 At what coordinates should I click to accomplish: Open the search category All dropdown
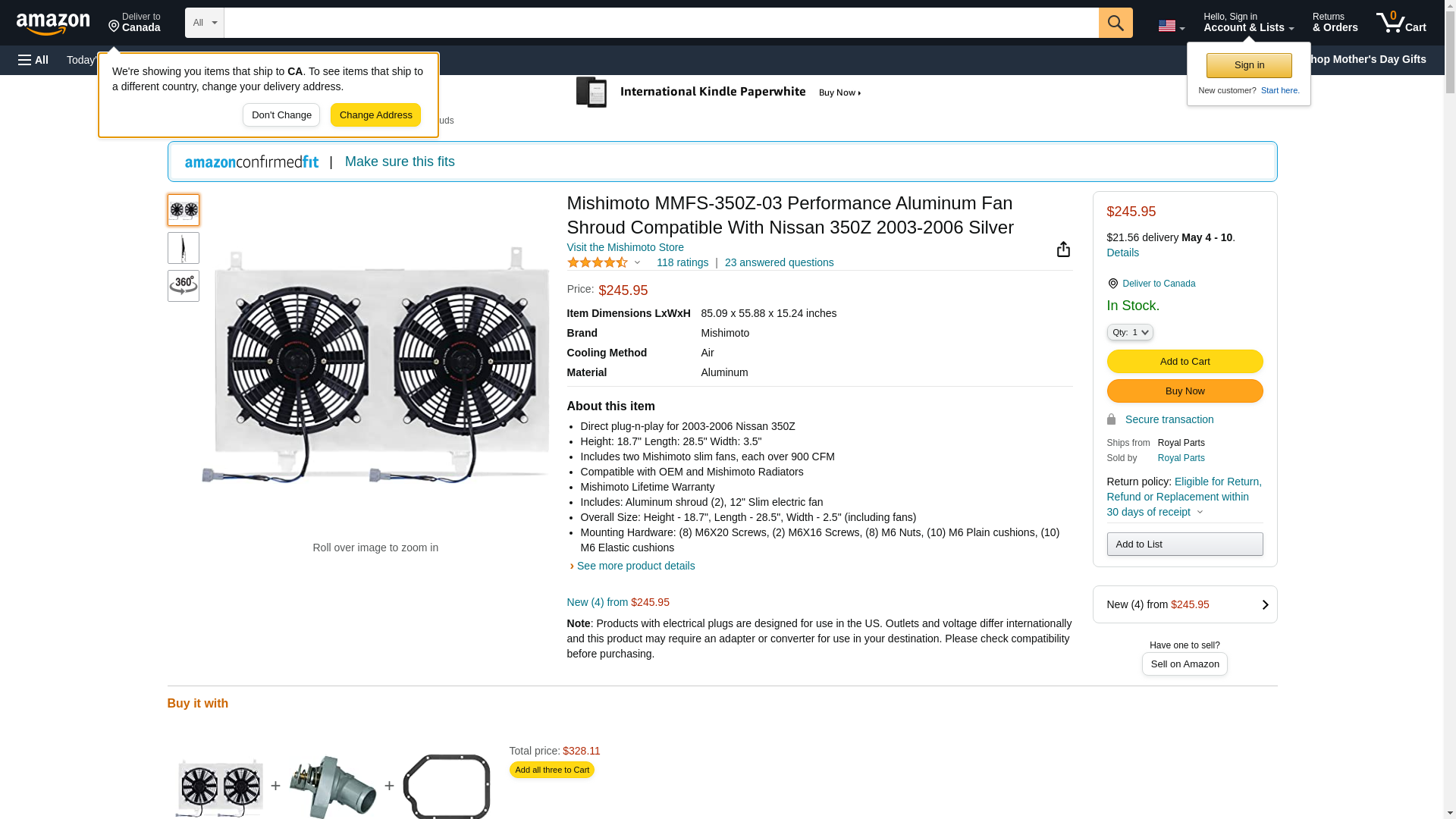coord(204,23)
